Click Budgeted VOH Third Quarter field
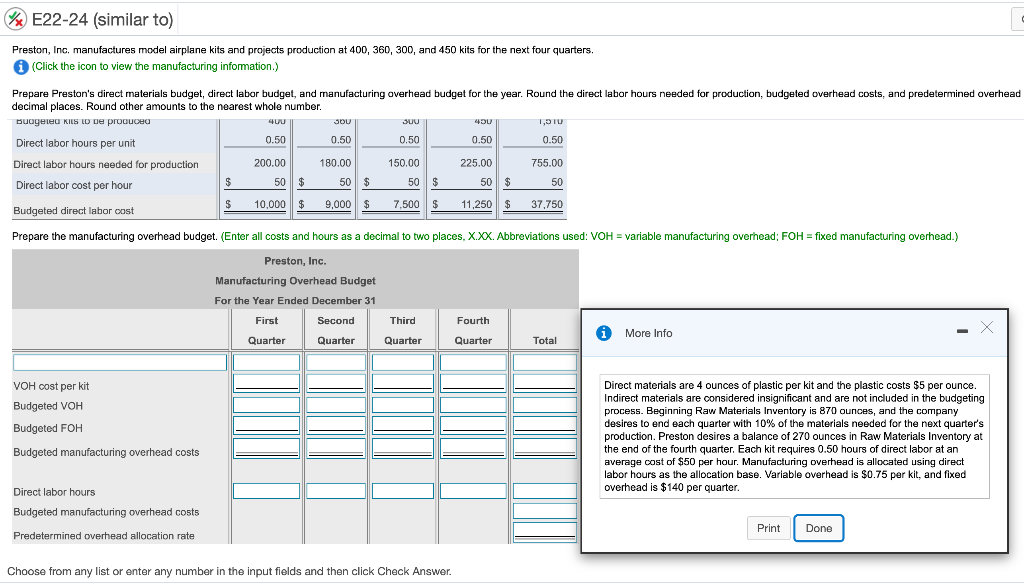1024x584 pixels. pyautogui.click(x=403, y=405)
